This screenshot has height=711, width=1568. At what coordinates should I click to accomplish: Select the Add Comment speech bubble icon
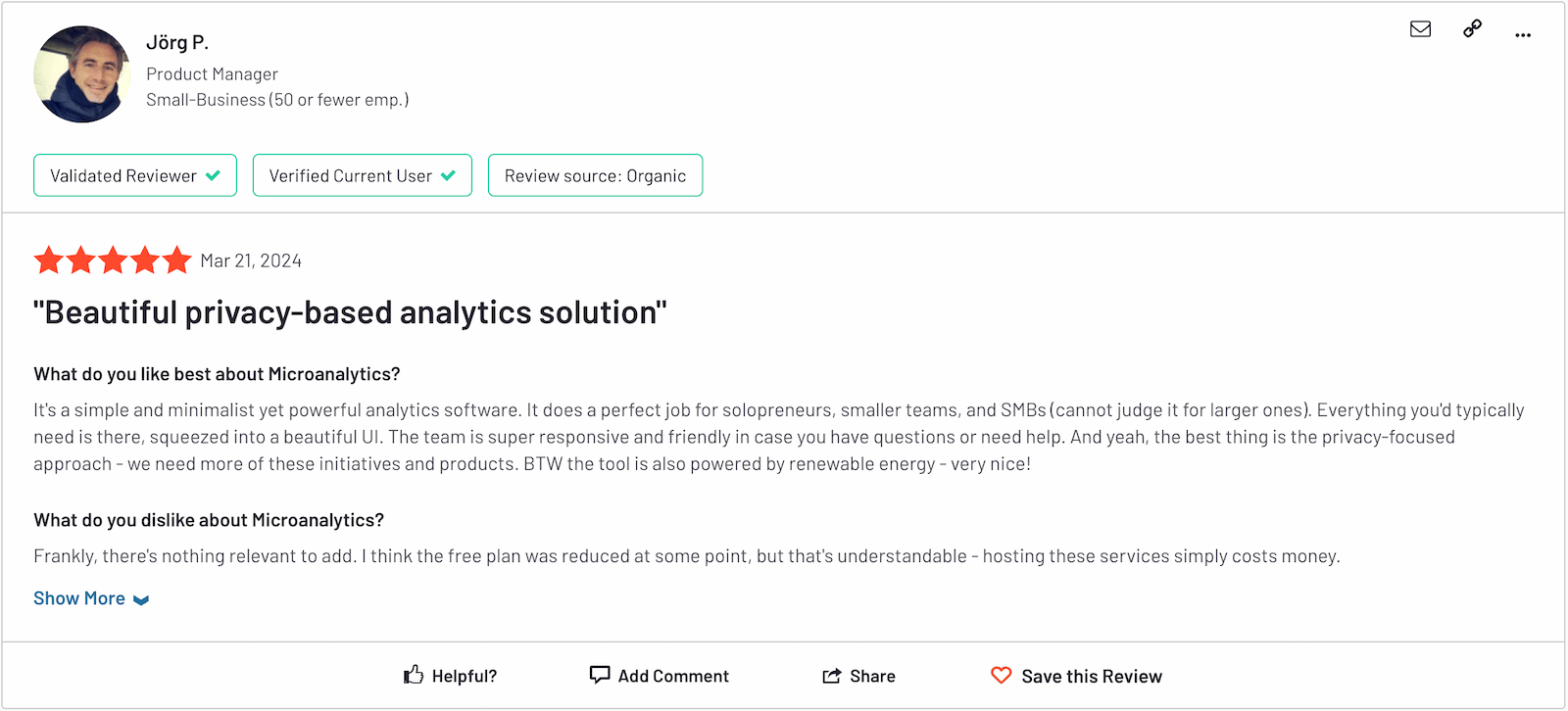pos(599,674)
